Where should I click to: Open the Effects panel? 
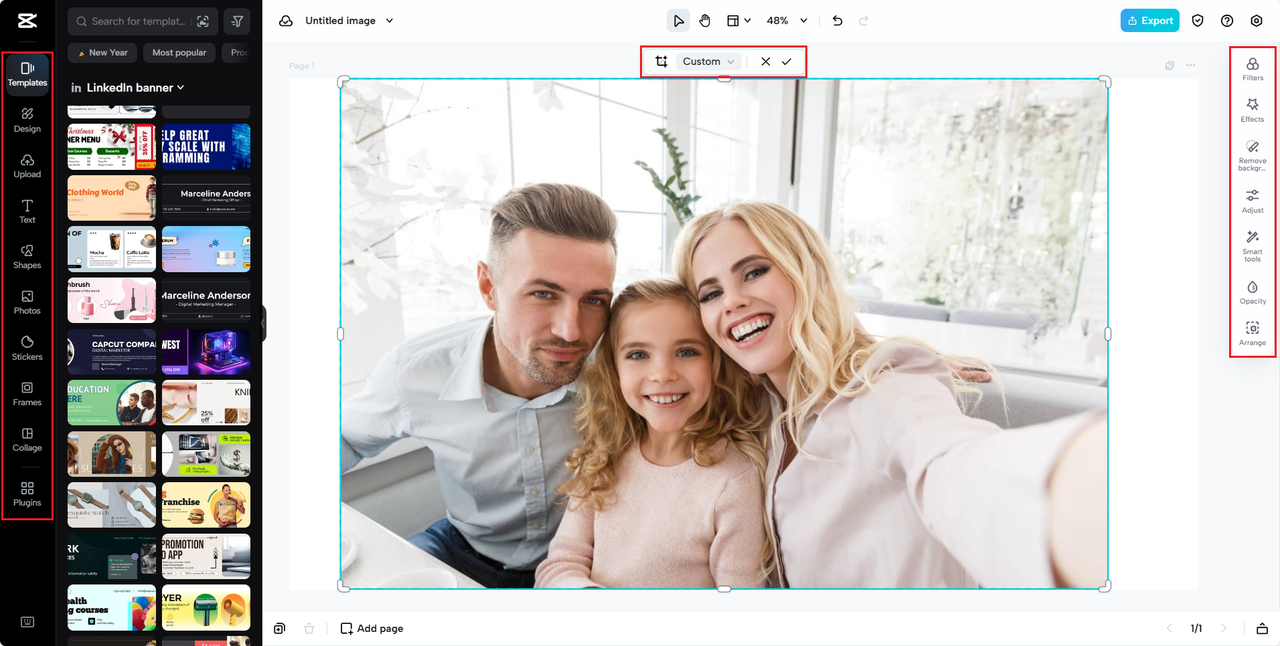(1252, 110)
